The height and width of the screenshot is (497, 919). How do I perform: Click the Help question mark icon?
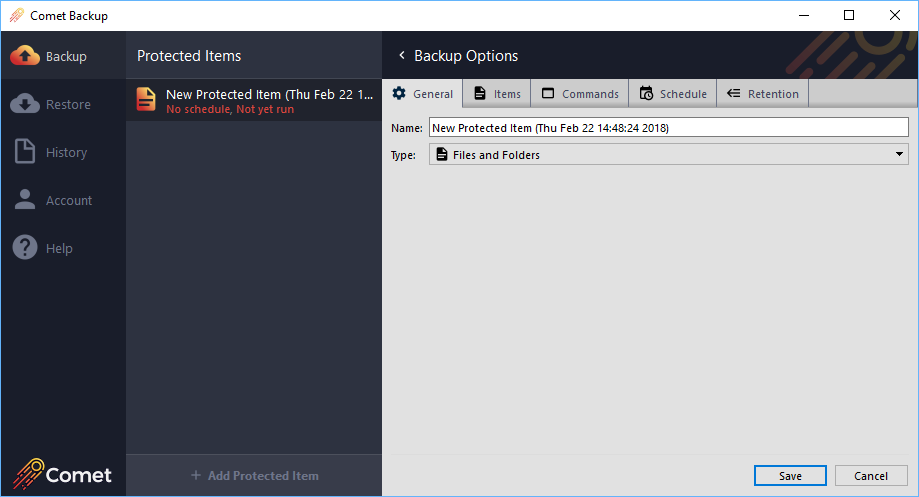pos(25,248)
